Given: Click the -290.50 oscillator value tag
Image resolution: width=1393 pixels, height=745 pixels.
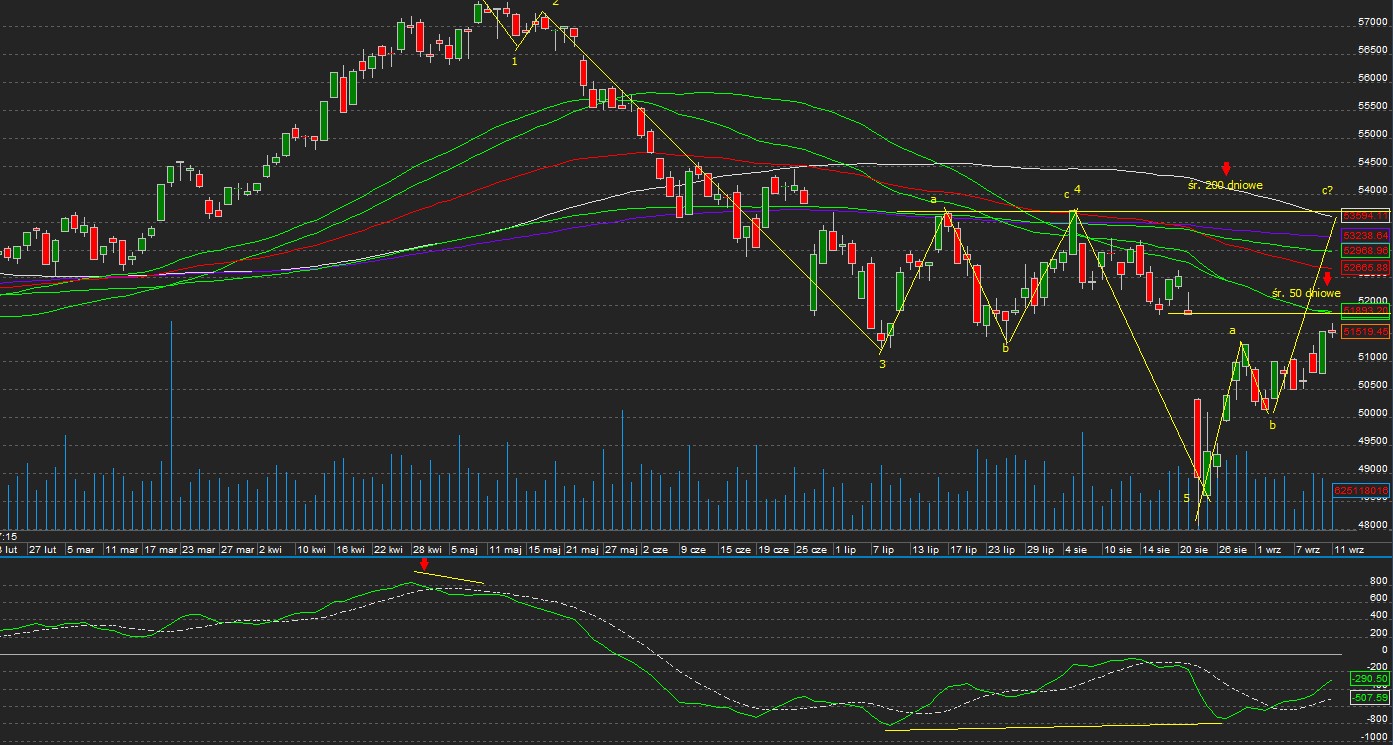Looking at the screenshot, I should [x=1369, y=678].
